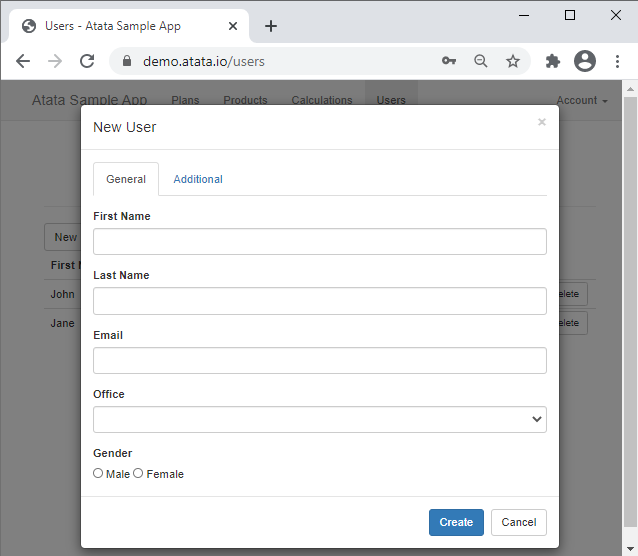The image size is (638, 556).
Task: Open the Products nav item
Action: (x=245, y=100)
